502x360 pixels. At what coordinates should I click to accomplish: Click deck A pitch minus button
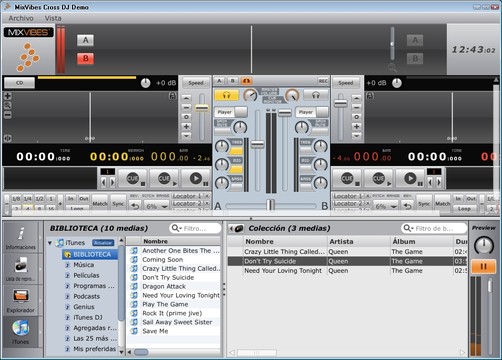click(x=186, y=107)
